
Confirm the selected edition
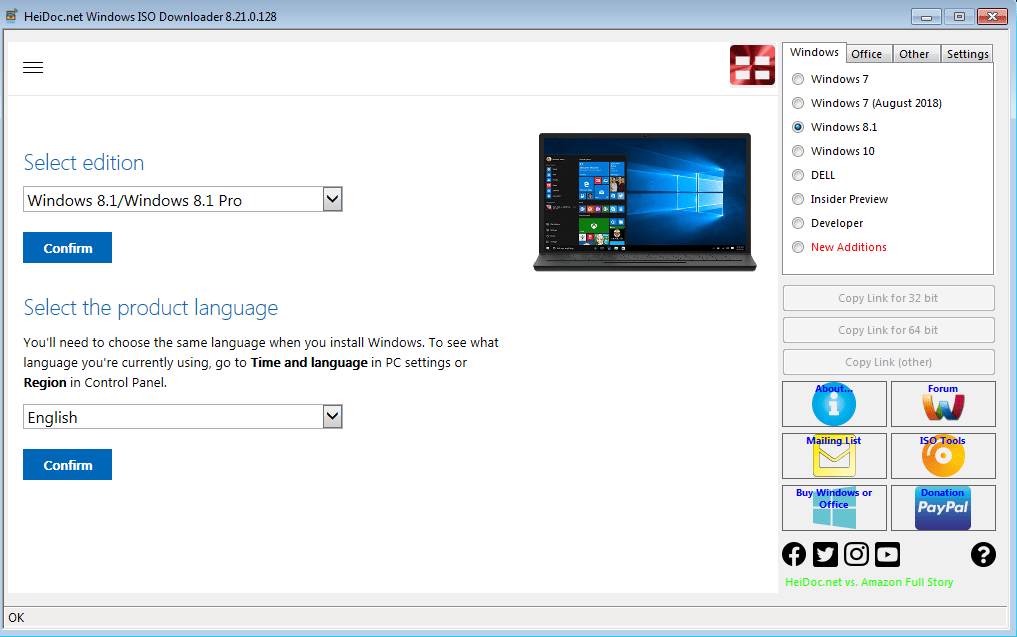tap(67, 248)
